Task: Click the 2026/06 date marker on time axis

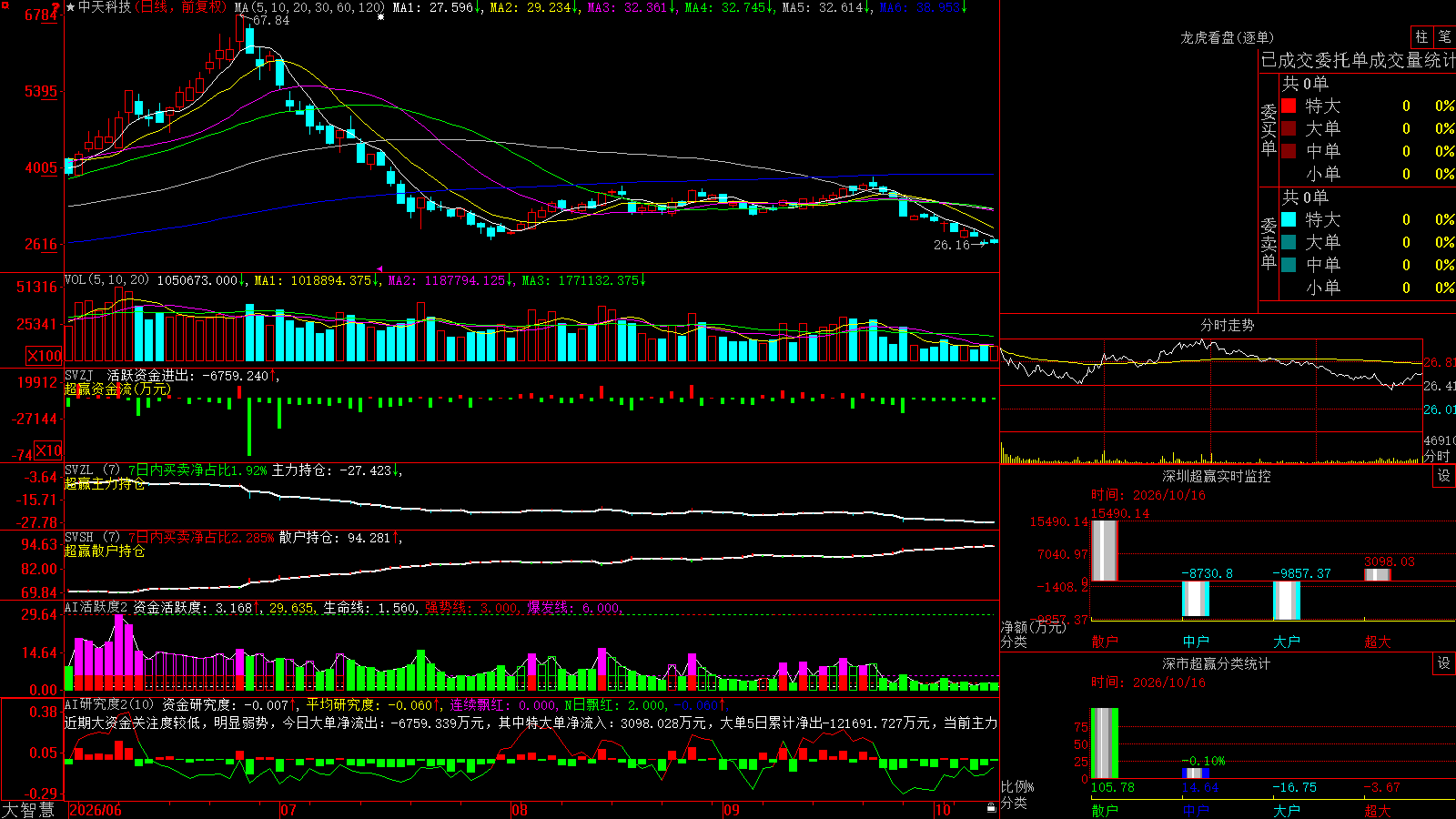Action: [96, 810]
